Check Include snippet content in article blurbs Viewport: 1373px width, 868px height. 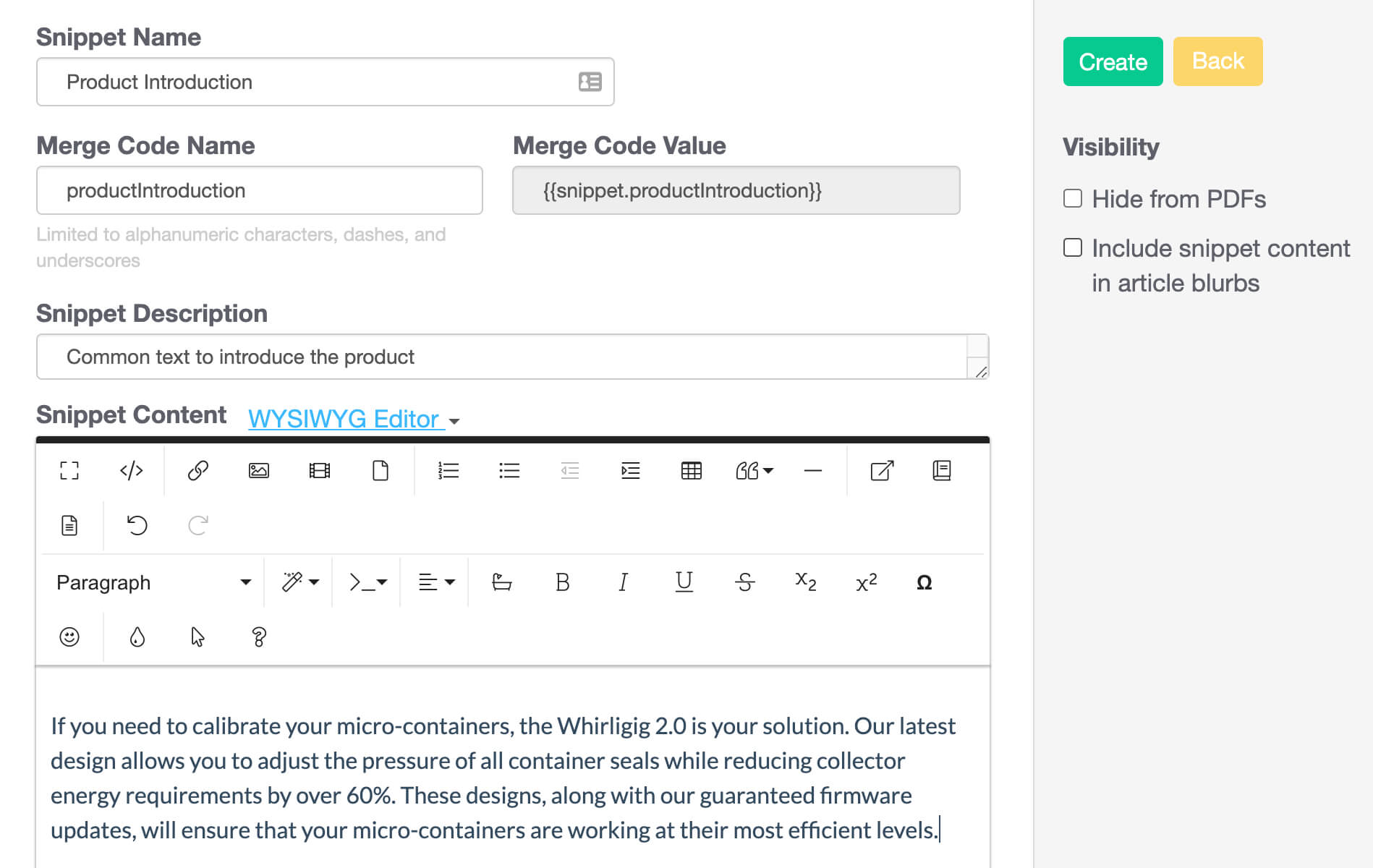click(1072, 247)
